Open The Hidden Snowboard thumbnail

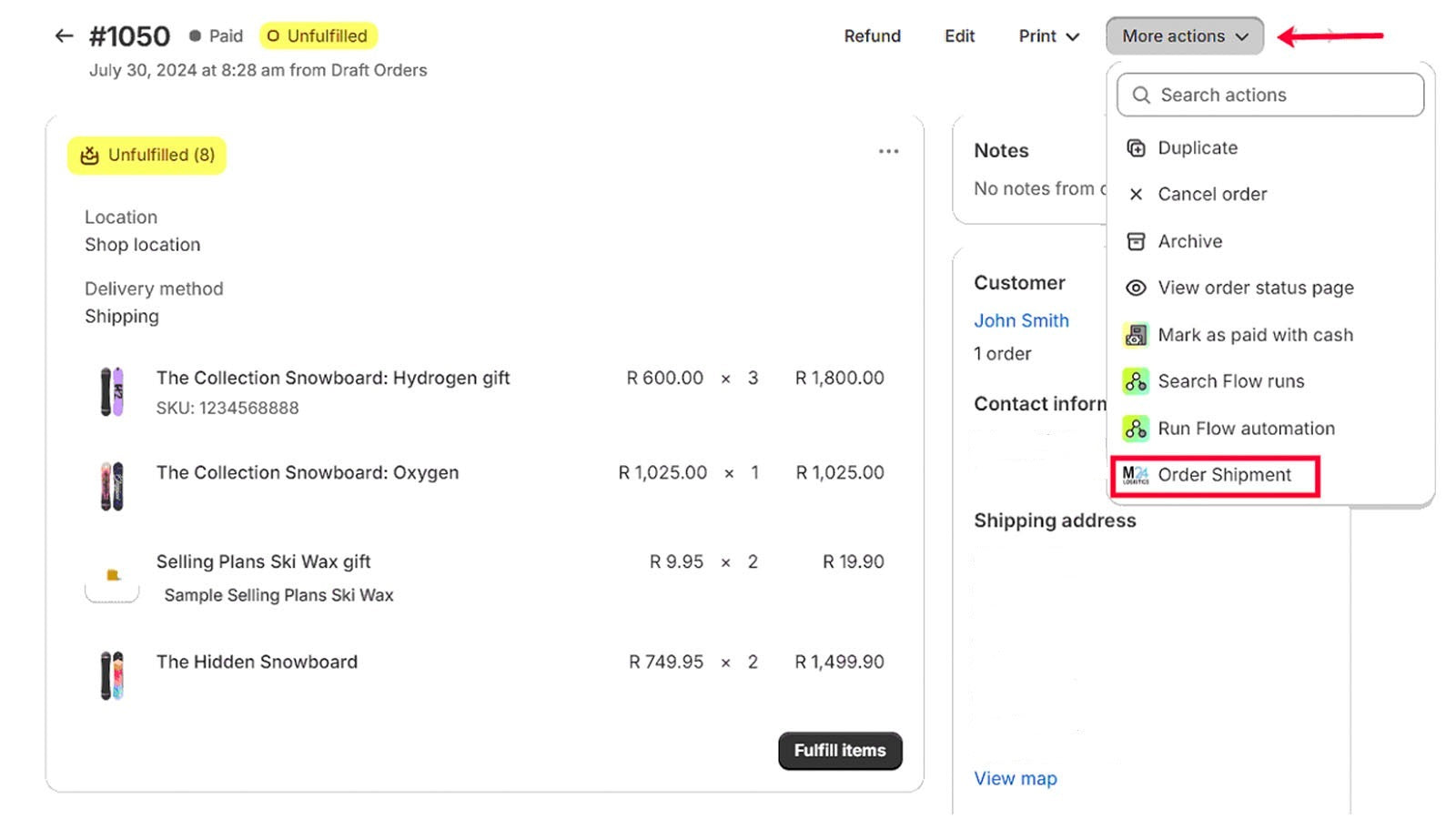pos(112,675)
